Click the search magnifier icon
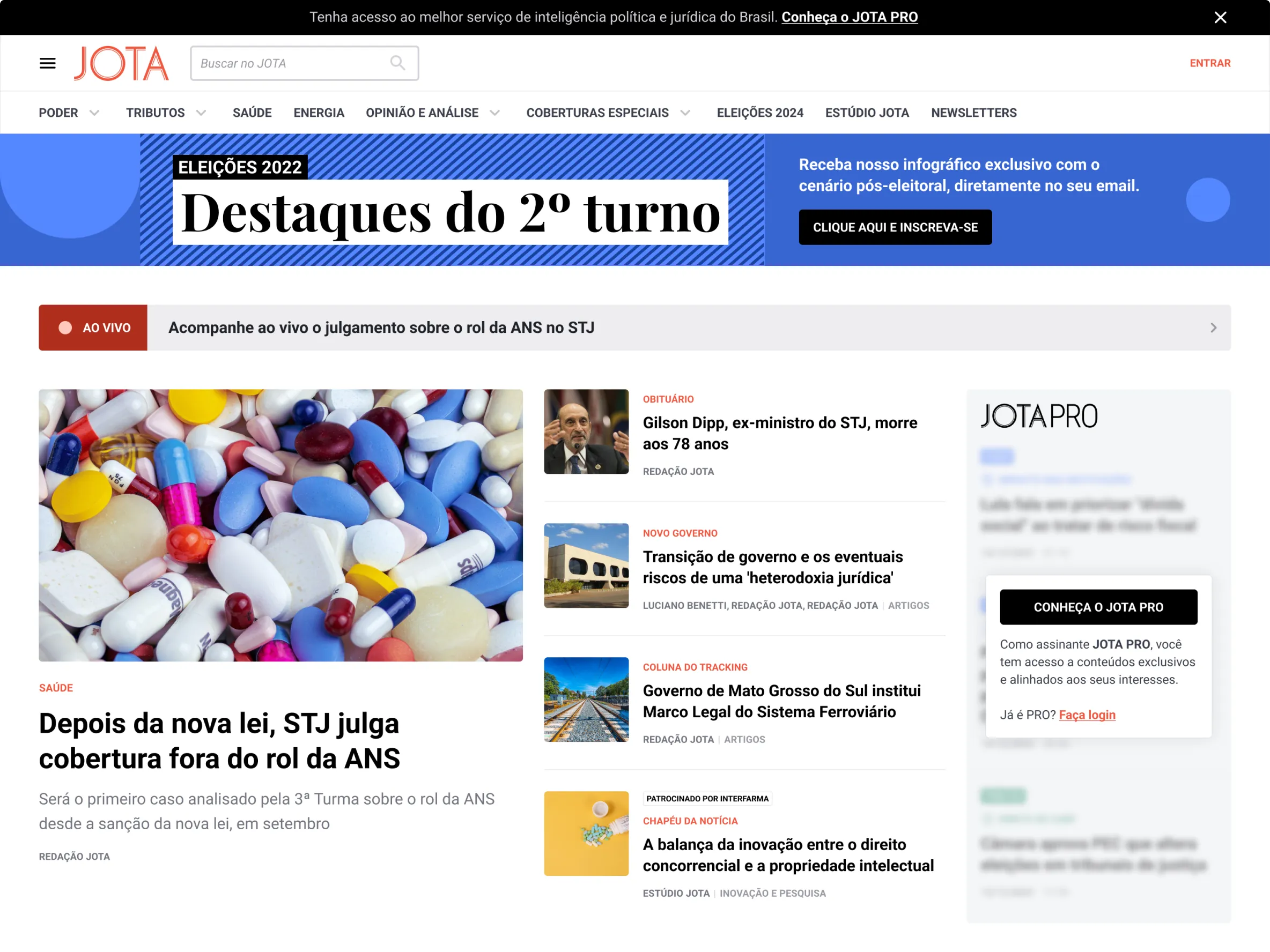This screenshot has height=952, width=1270. click(x=397, y=63)
